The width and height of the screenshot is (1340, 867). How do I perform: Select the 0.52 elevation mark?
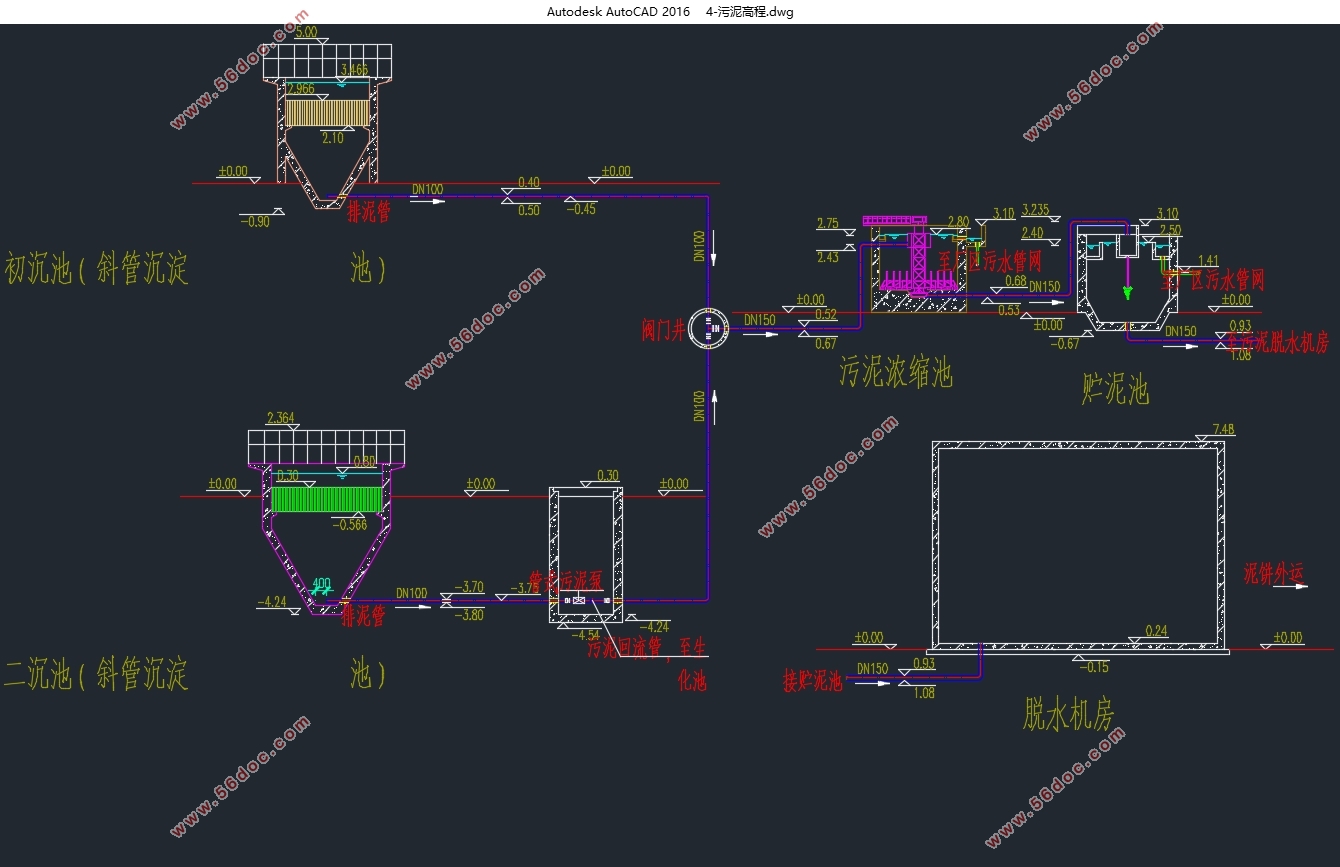(x=826, y=315)
